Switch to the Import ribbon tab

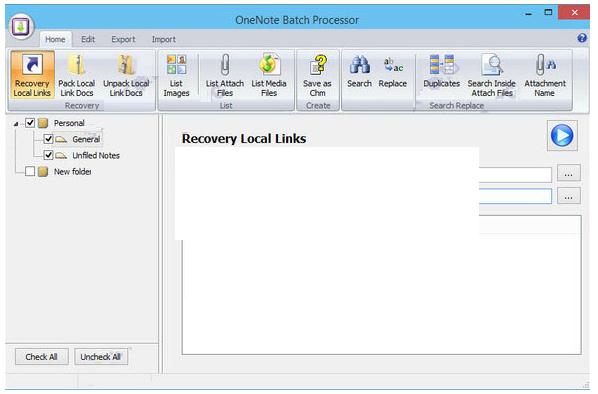click(164, 39)
